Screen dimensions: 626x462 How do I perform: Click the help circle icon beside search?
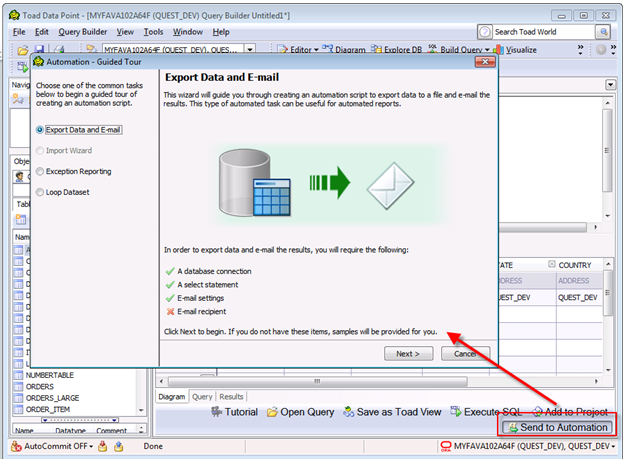point(485,32)
